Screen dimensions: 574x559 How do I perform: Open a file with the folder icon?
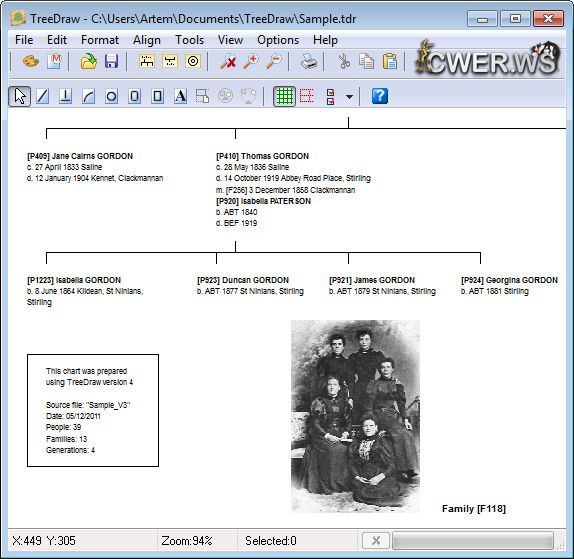tap(89, 61)
